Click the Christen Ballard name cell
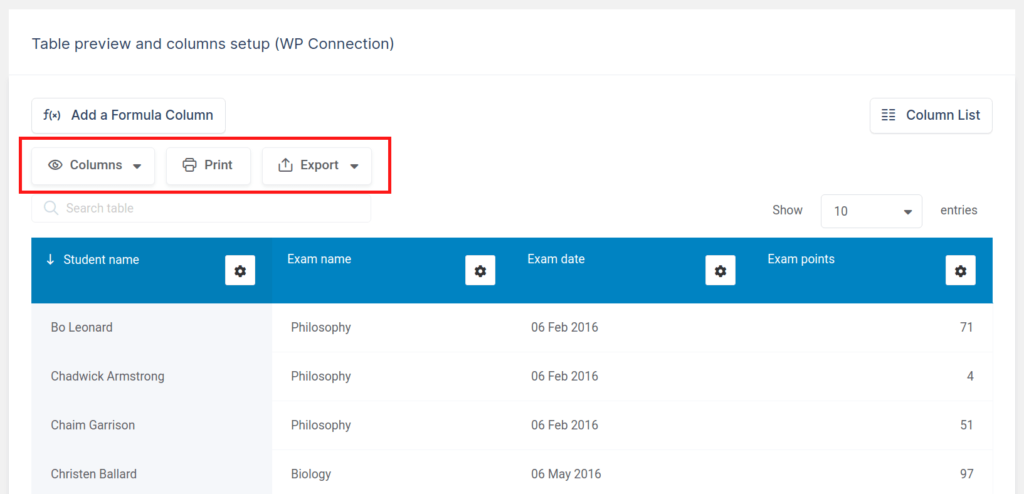The width and height of the screenshot is (1024, 494). (x=94, y=474)
